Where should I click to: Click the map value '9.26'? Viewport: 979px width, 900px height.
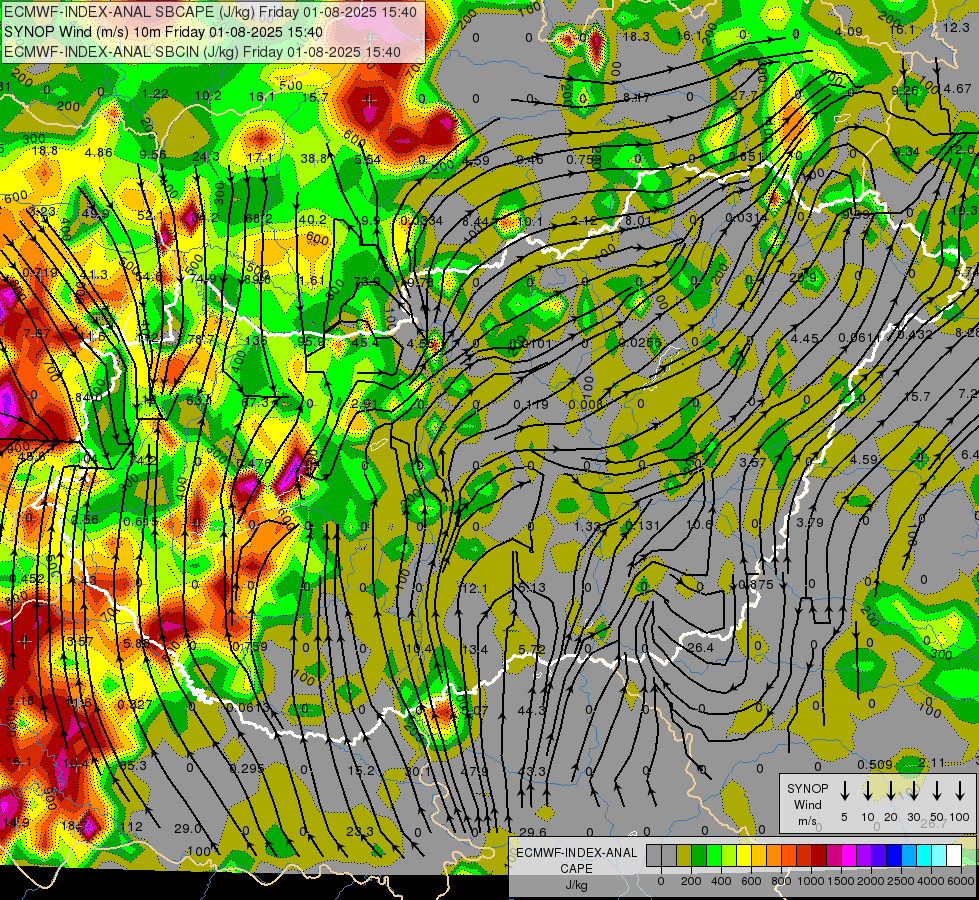click(x=905, y=91)
